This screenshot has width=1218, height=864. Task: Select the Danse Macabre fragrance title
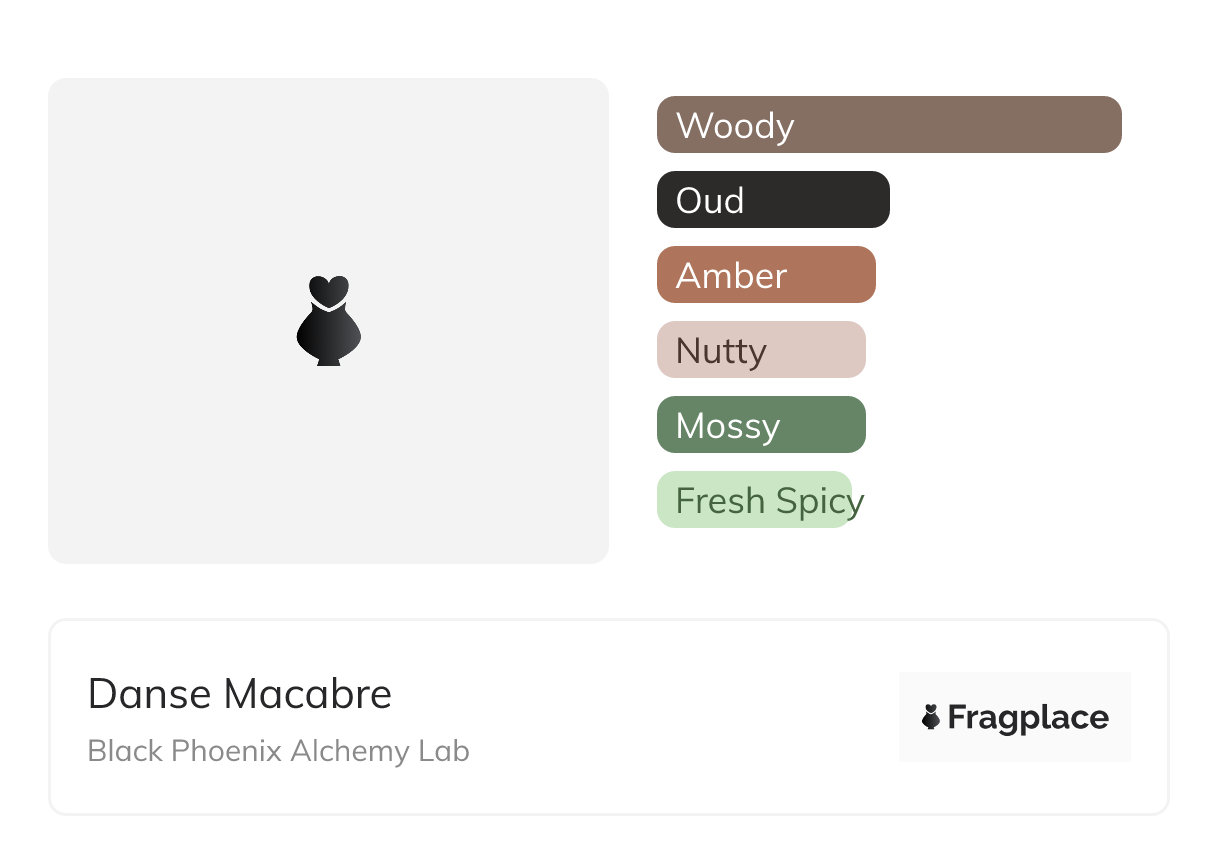click(x=240, y=694)
